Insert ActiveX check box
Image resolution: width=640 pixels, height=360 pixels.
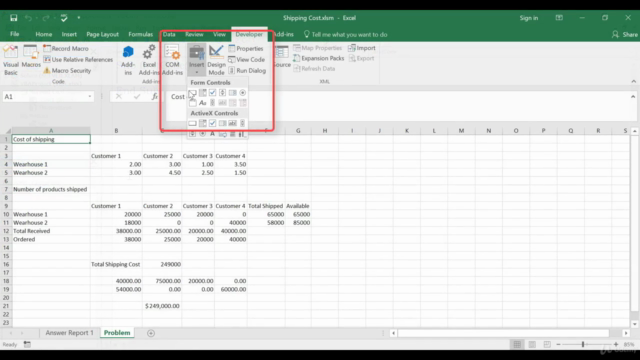212,123
